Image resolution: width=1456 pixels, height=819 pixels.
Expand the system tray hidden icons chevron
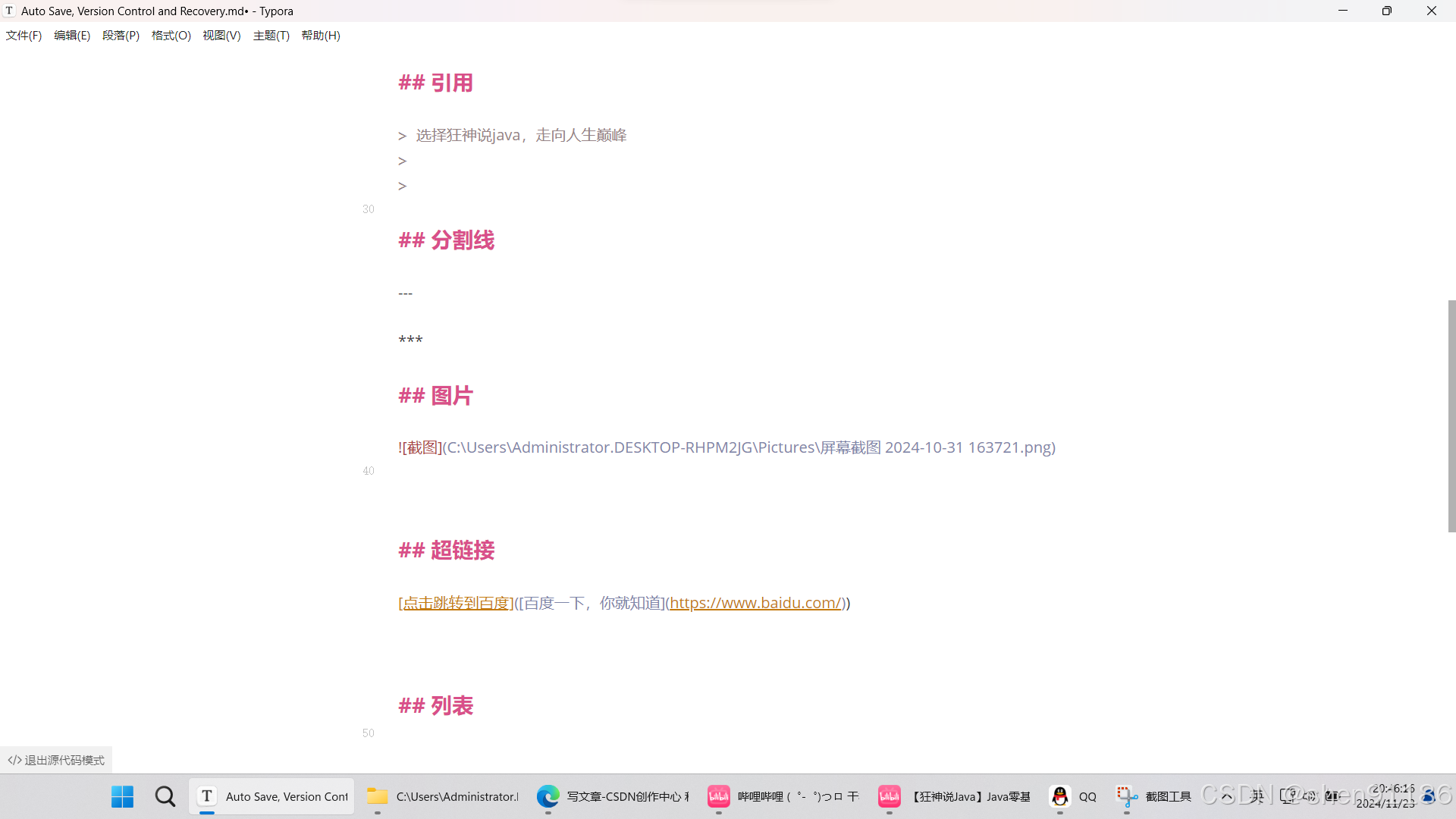point(1226,796)
